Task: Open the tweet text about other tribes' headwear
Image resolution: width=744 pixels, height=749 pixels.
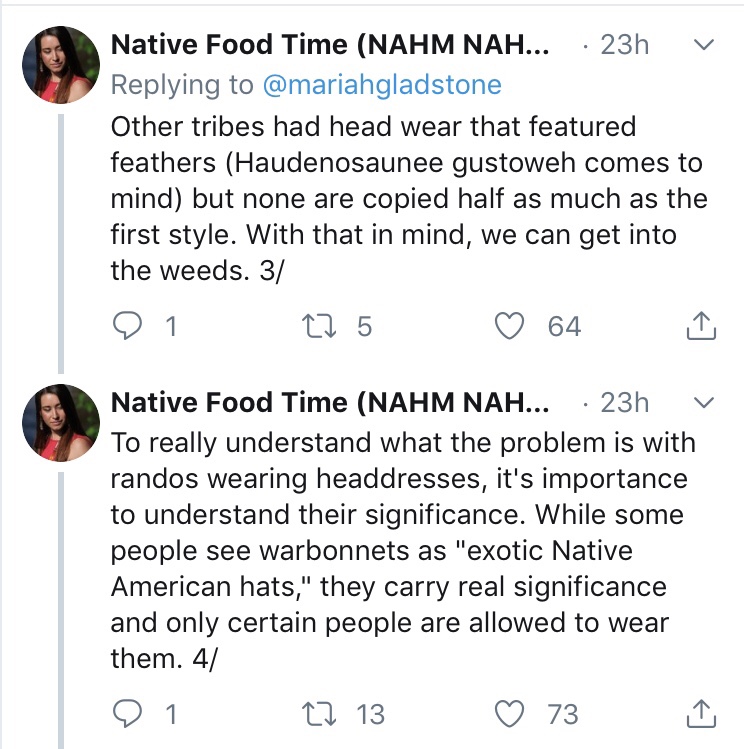Action: [x=400, y=200]
